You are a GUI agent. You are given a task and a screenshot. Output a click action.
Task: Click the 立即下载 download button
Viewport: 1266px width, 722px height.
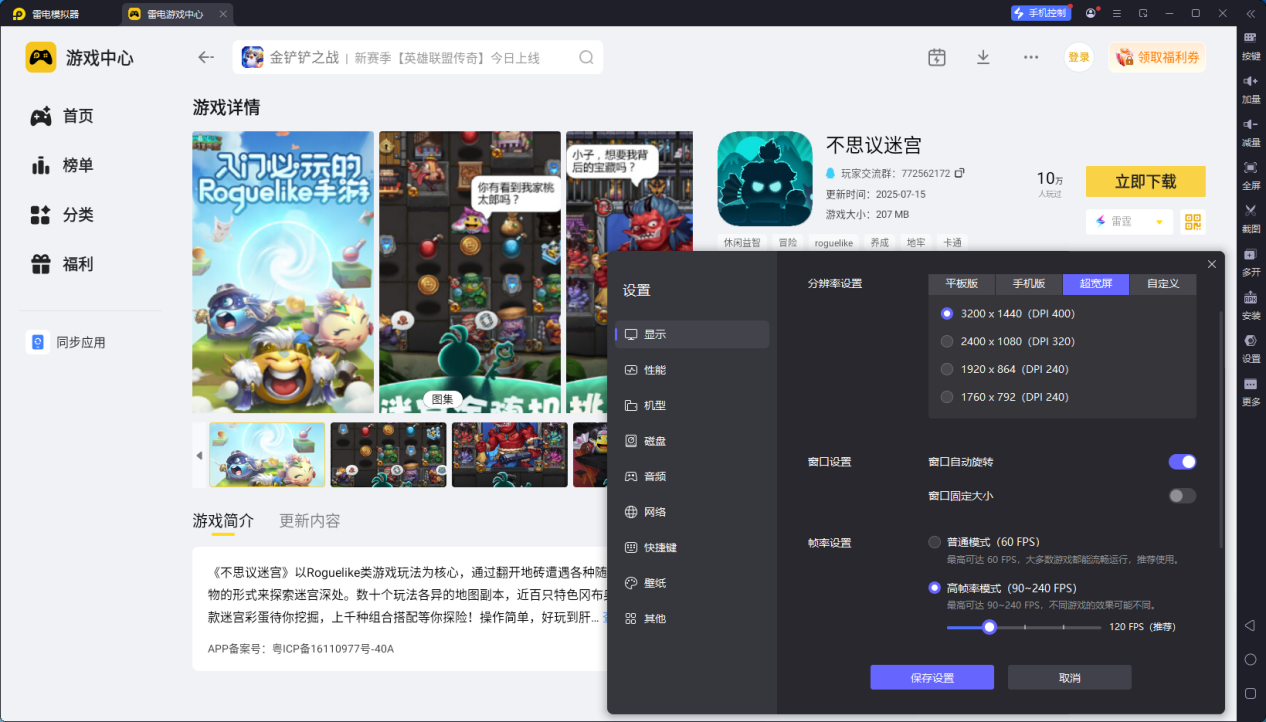[1145, 181]
